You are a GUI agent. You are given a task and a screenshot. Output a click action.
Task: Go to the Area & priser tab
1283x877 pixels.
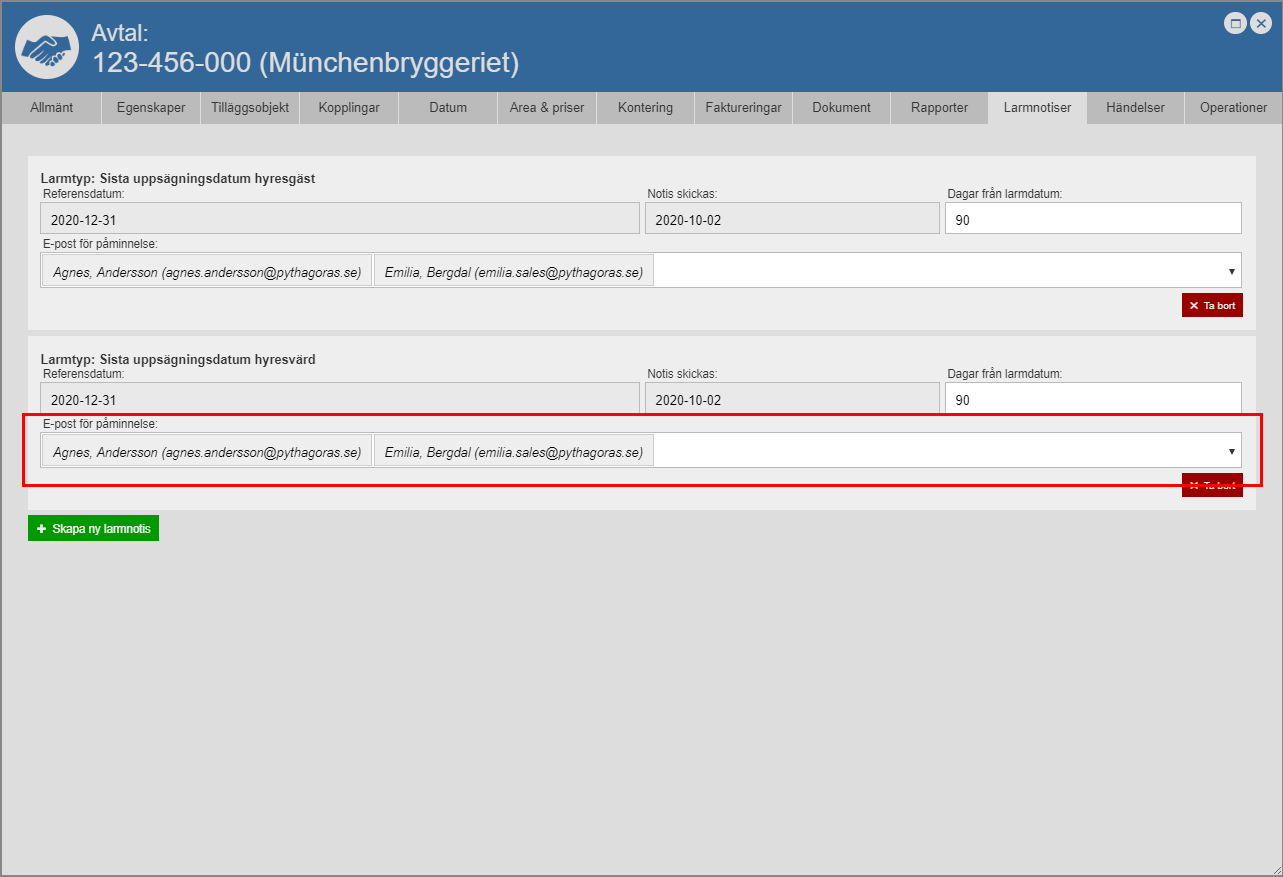point(547,108)
